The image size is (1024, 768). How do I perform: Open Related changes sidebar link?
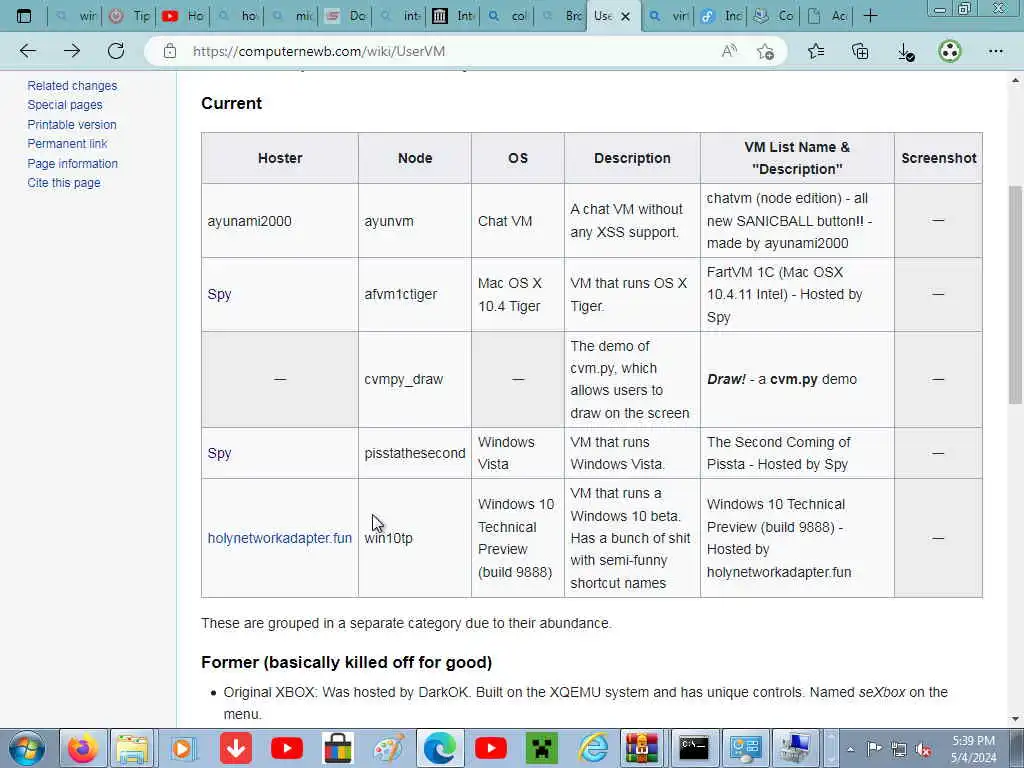coord(72,86)
